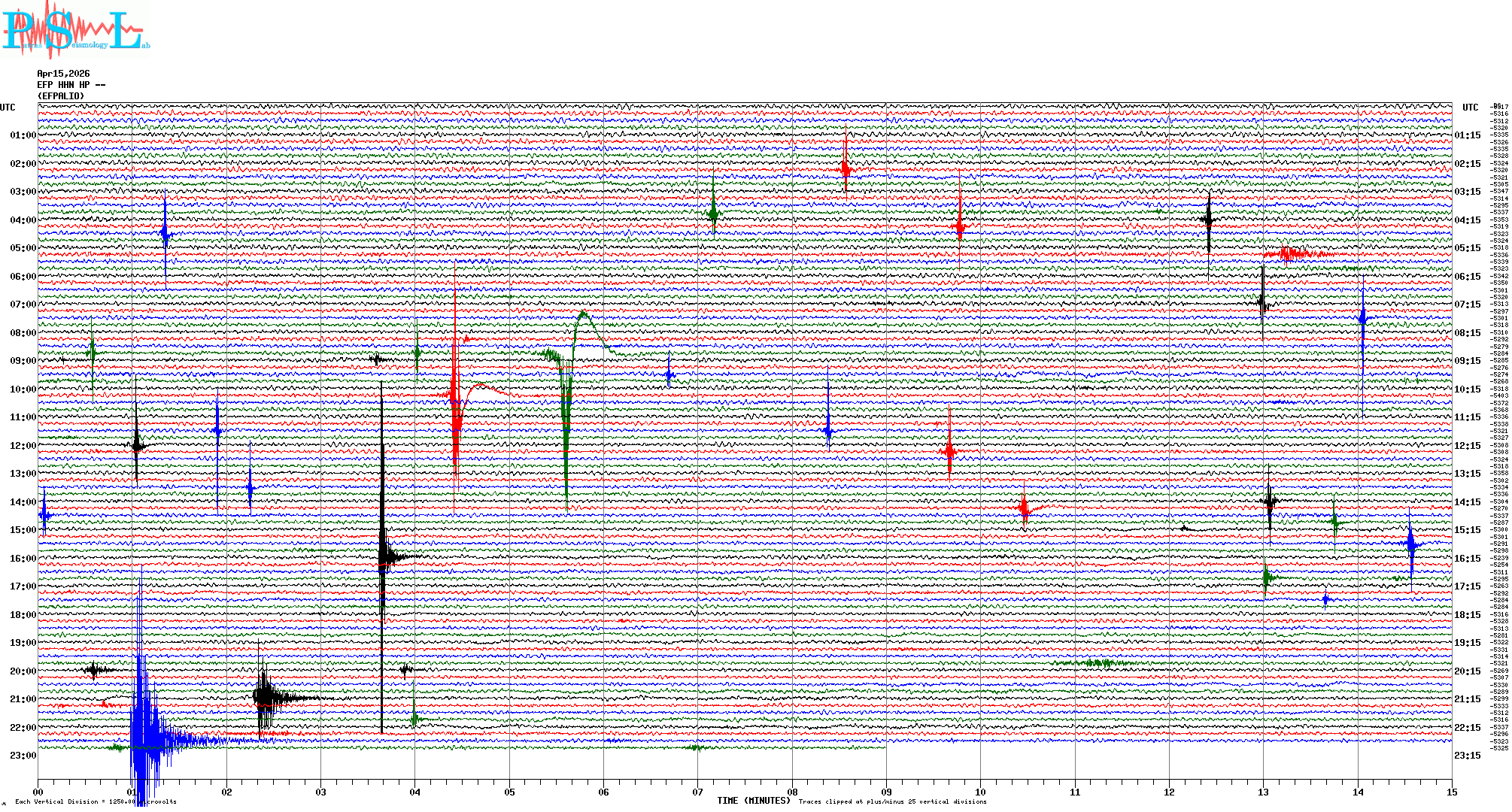This screenshot has height=812, width=1512.
Task: Click the PSL seismology lab logo
Action: [74, 30]
